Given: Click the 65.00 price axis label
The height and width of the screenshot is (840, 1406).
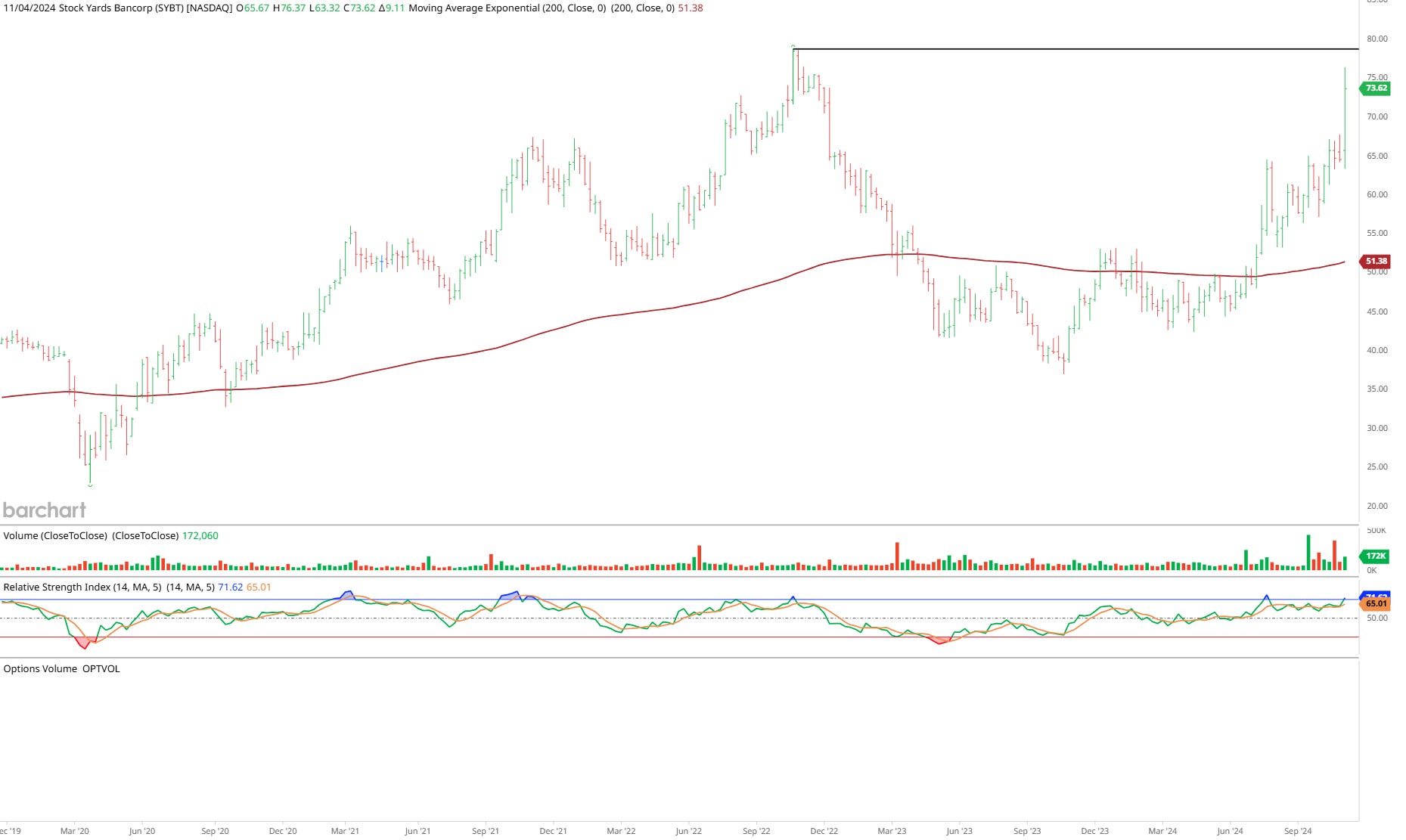Looking at the screenshot, I should [x=1377, y=156].
